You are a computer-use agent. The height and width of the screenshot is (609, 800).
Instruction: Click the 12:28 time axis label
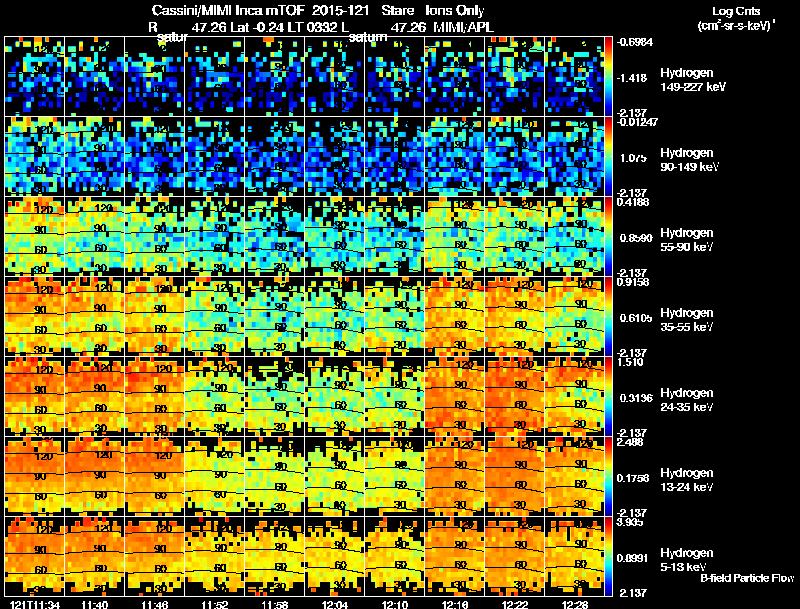pyautogui.click(x=574, y=604)
